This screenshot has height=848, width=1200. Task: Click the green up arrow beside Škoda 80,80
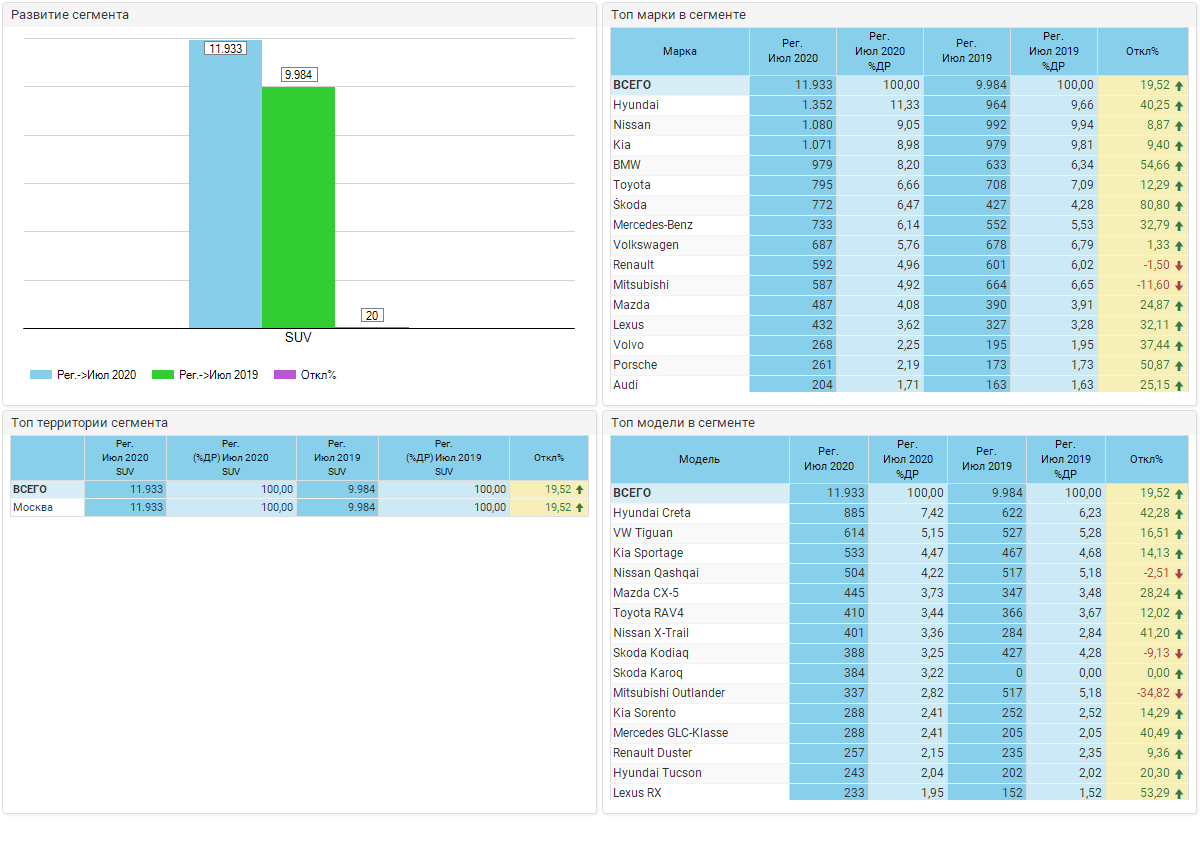[1179, 205]
